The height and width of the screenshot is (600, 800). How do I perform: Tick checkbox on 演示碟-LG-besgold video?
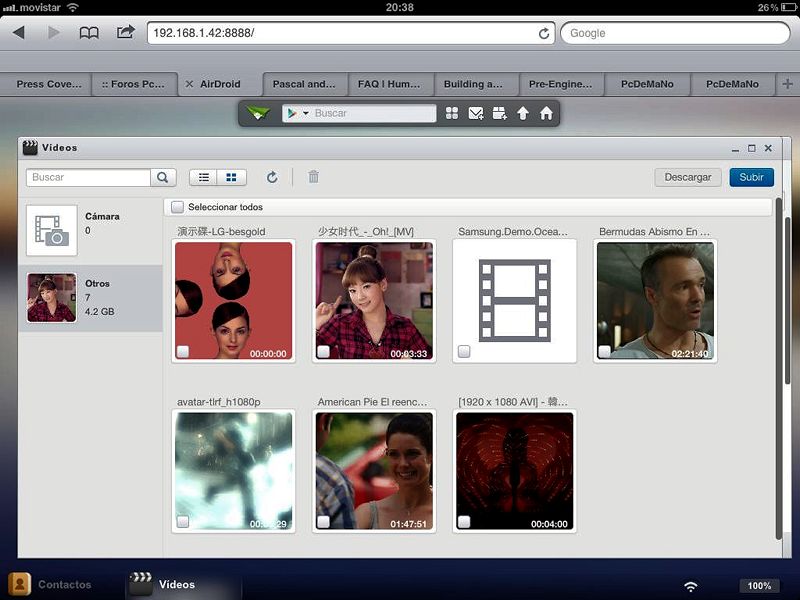click(x=183, y=351)
